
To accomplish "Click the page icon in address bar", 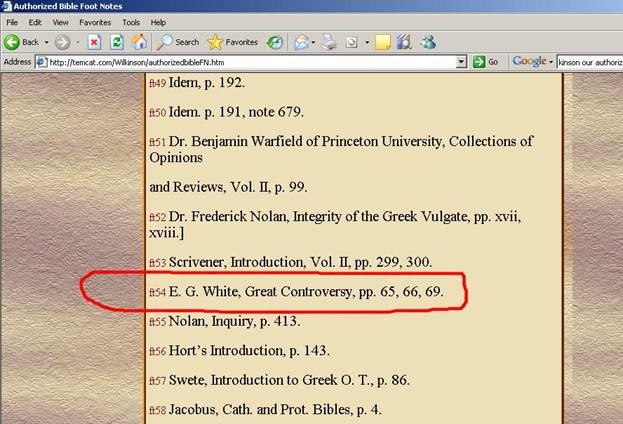I will 42,62.
